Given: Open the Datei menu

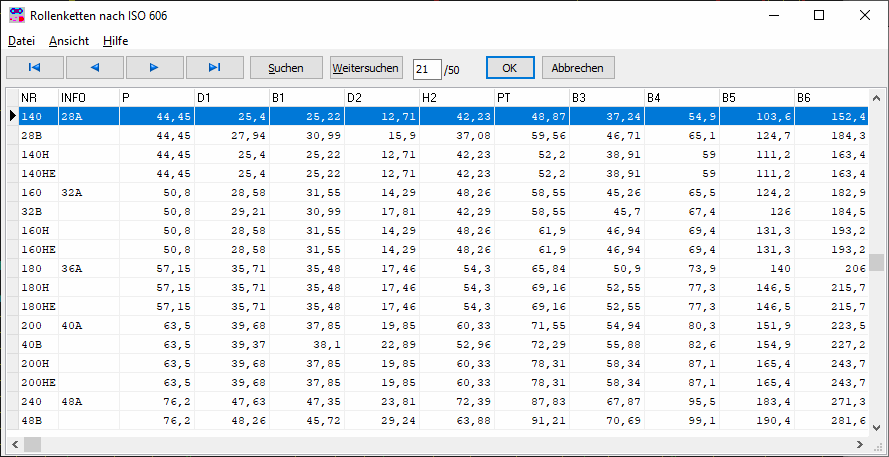Looking at the screenshot, I should pos(21,41).
